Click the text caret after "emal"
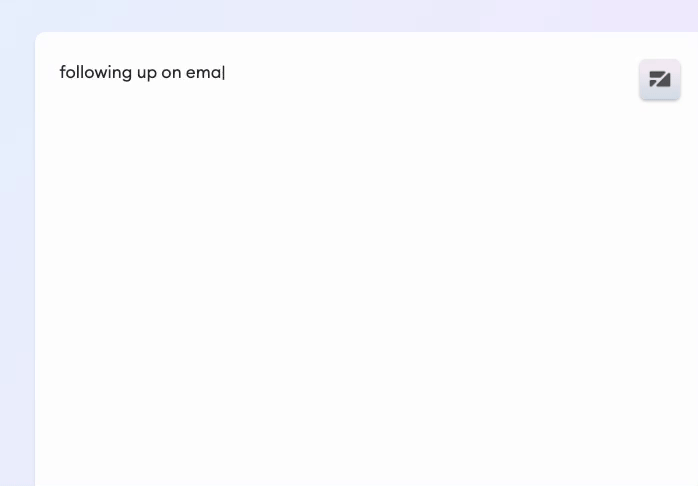 [x=224, y=73]
